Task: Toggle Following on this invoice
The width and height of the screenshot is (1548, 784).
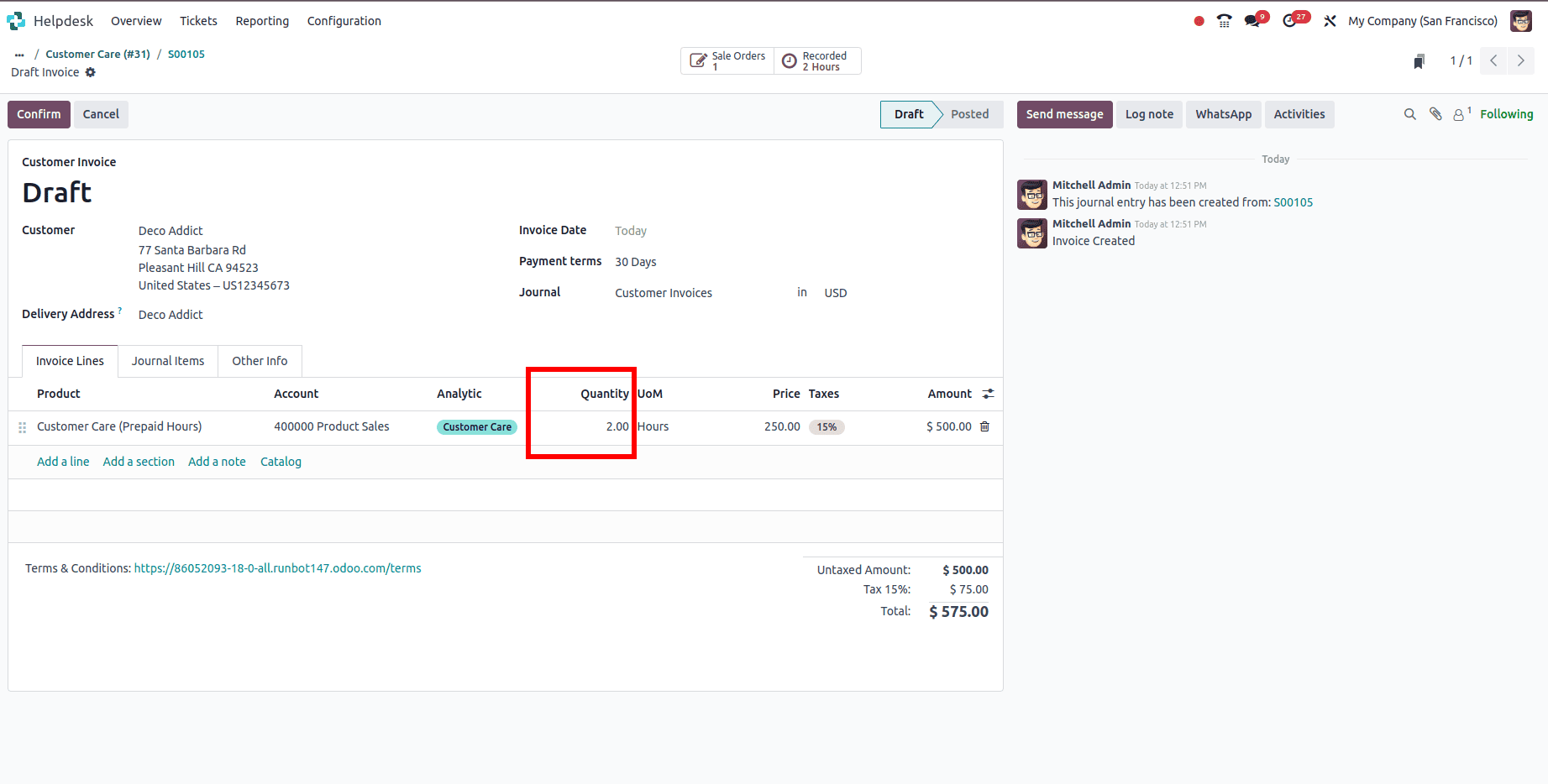Action: pos(1506,114)
